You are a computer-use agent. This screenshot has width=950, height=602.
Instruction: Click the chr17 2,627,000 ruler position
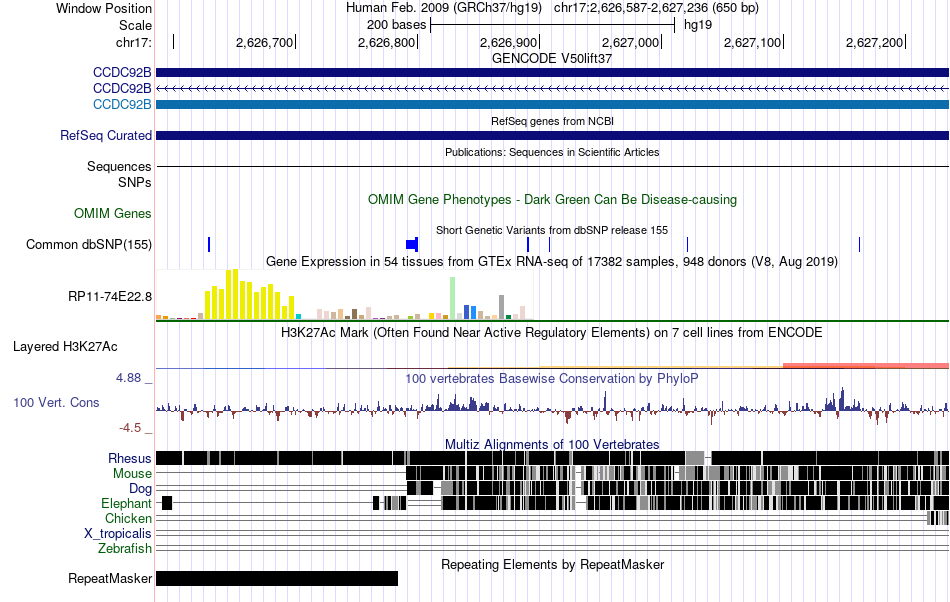pyautogui.click(x=630, y=42)
